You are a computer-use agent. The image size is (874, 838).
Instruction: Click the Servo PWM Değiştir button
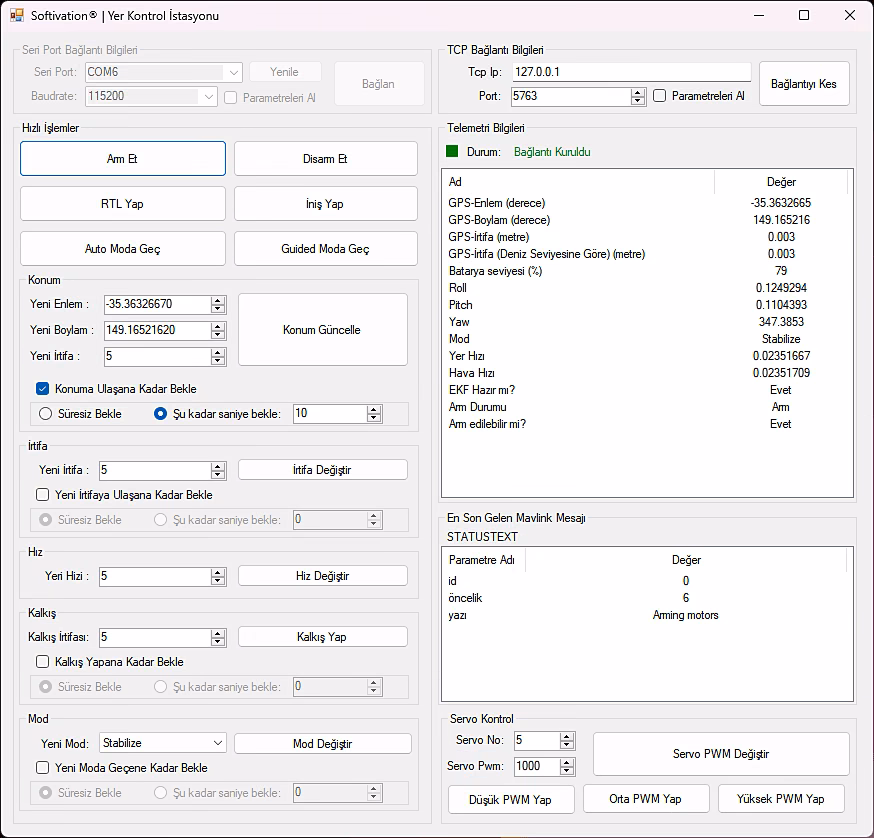[721, 754]
